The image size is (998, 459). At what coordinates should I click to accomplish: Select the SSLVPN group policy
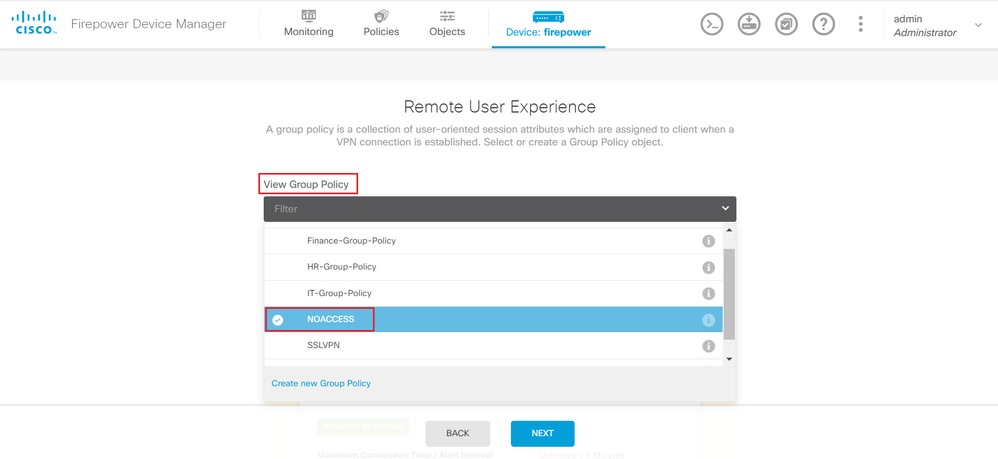(x=324, y=345)
